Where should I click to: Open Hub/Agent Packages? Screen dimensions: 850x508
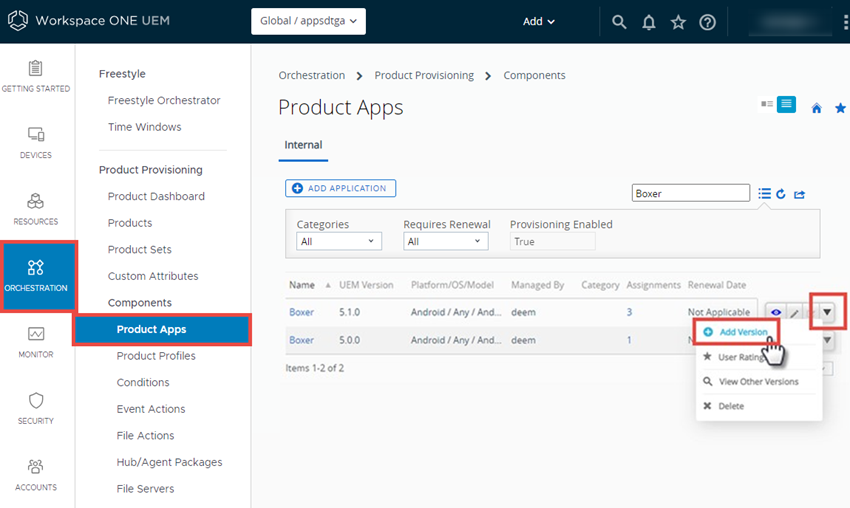[x=169, y=462]
